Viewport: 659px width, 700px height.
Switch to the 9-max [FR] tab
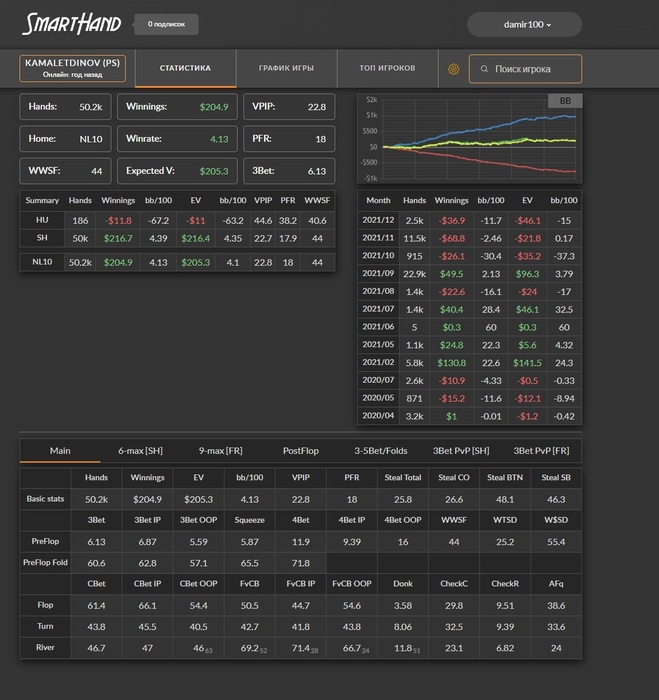coord(221,450)
